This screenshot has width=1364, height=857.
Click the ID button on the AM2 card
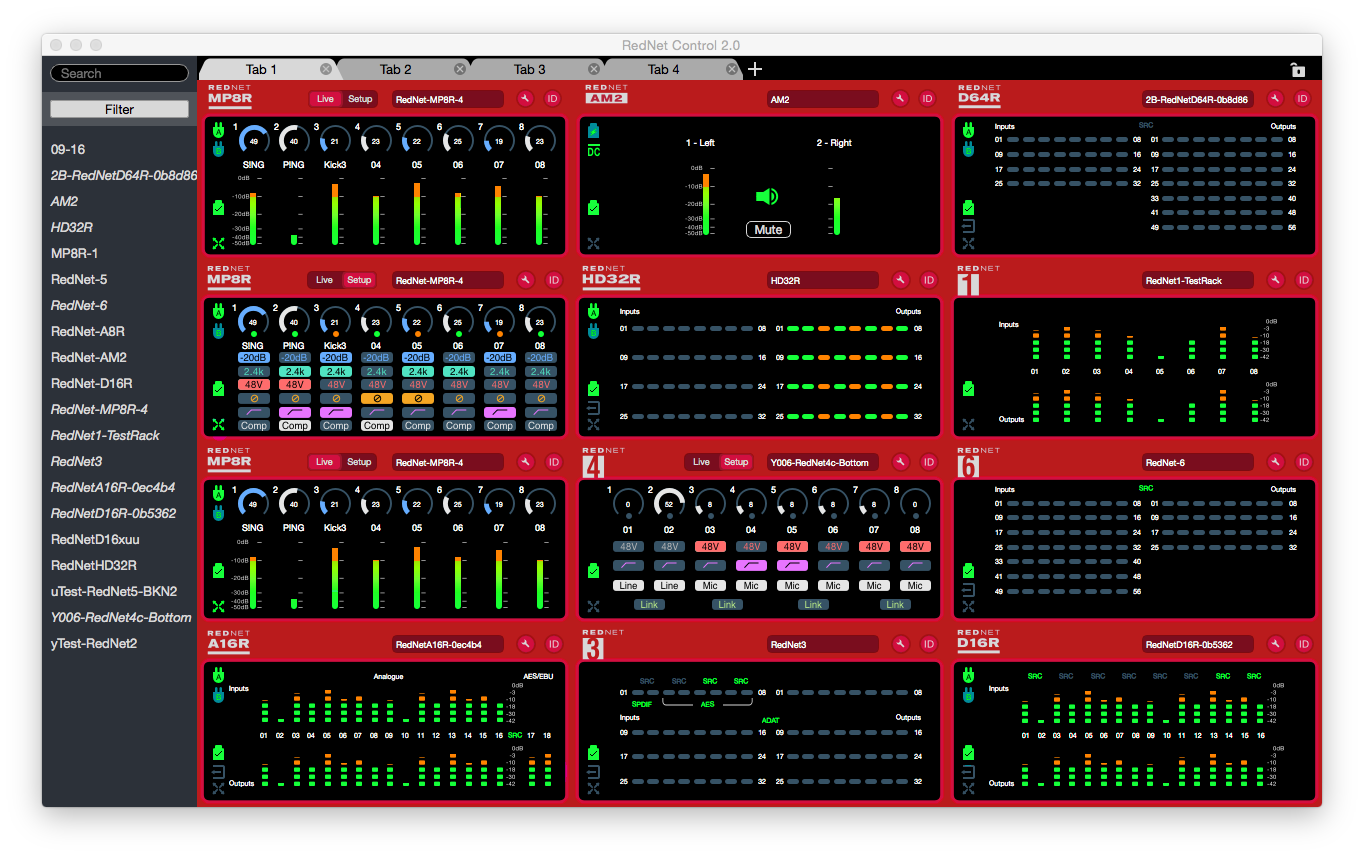(928, 99)
